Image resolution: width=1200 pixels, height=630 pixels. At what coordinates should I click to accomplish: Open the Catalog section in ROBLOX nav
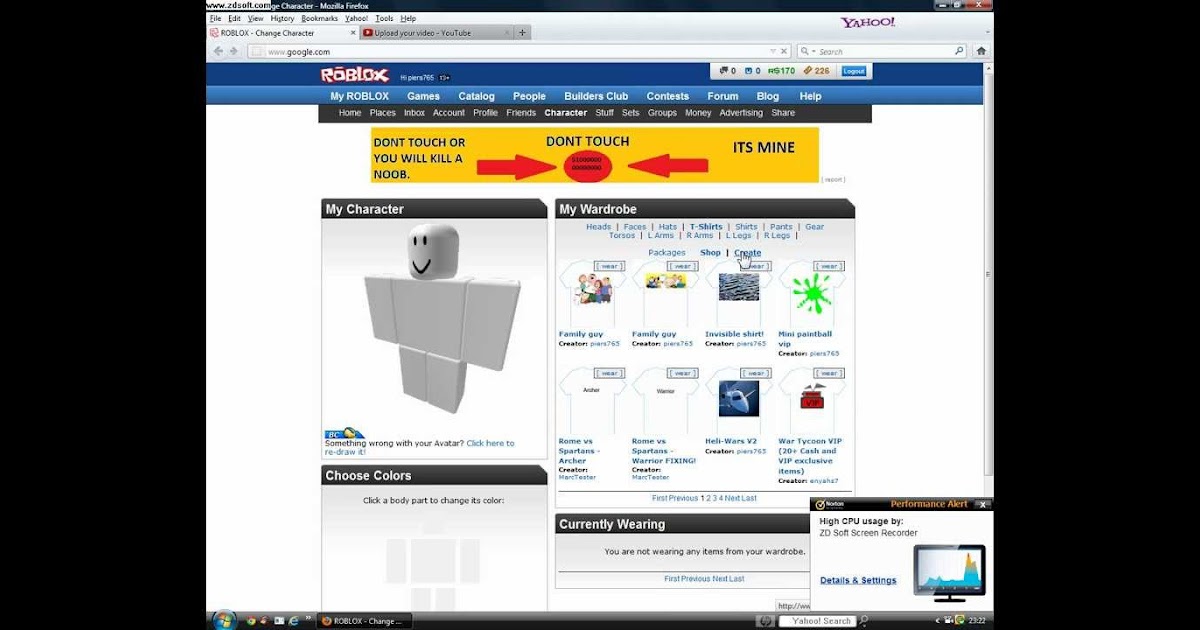click(476, 96)
